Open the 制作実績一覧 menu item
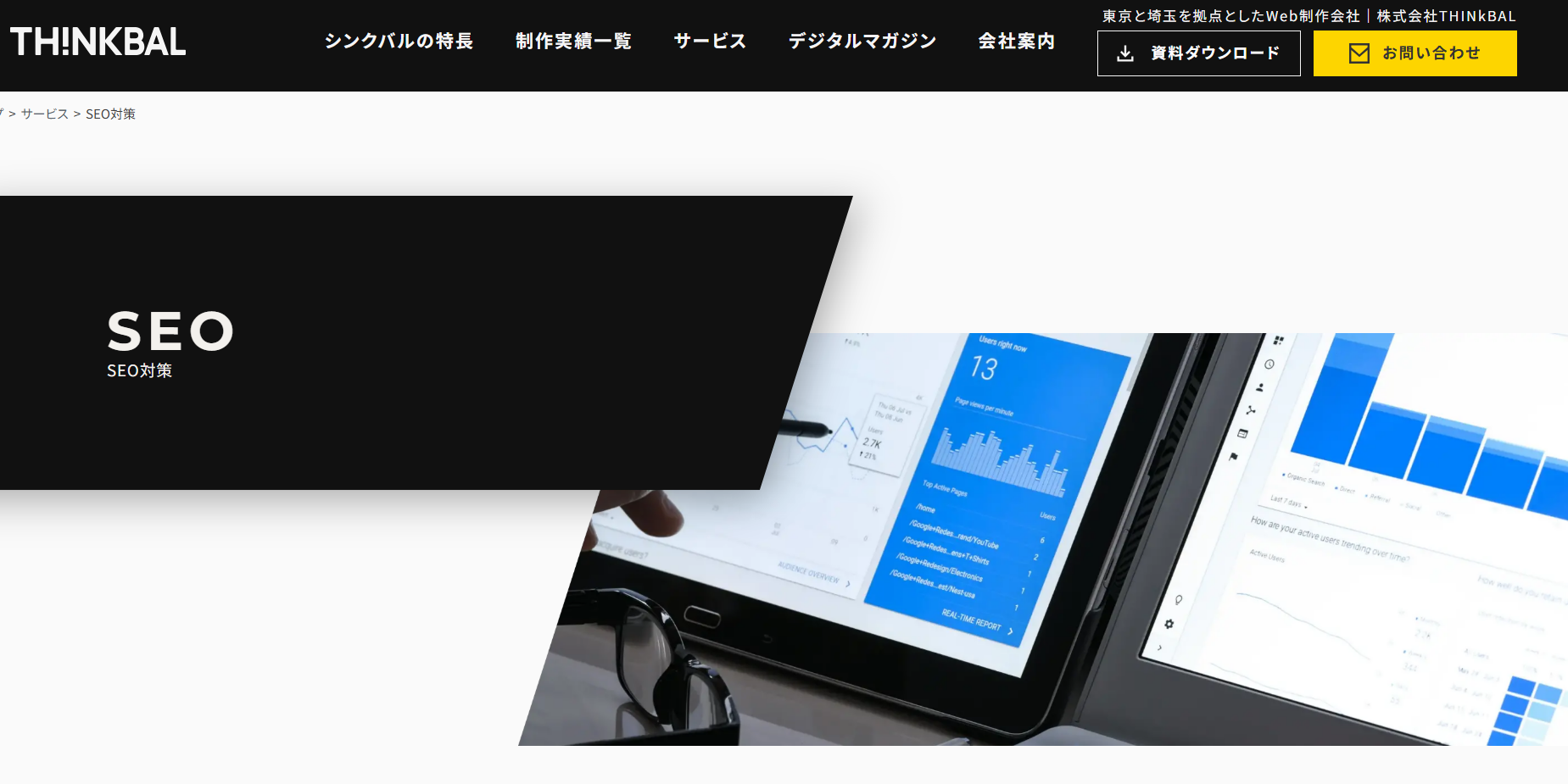This screenshot has width=1568, height=784. coord(573,41)
